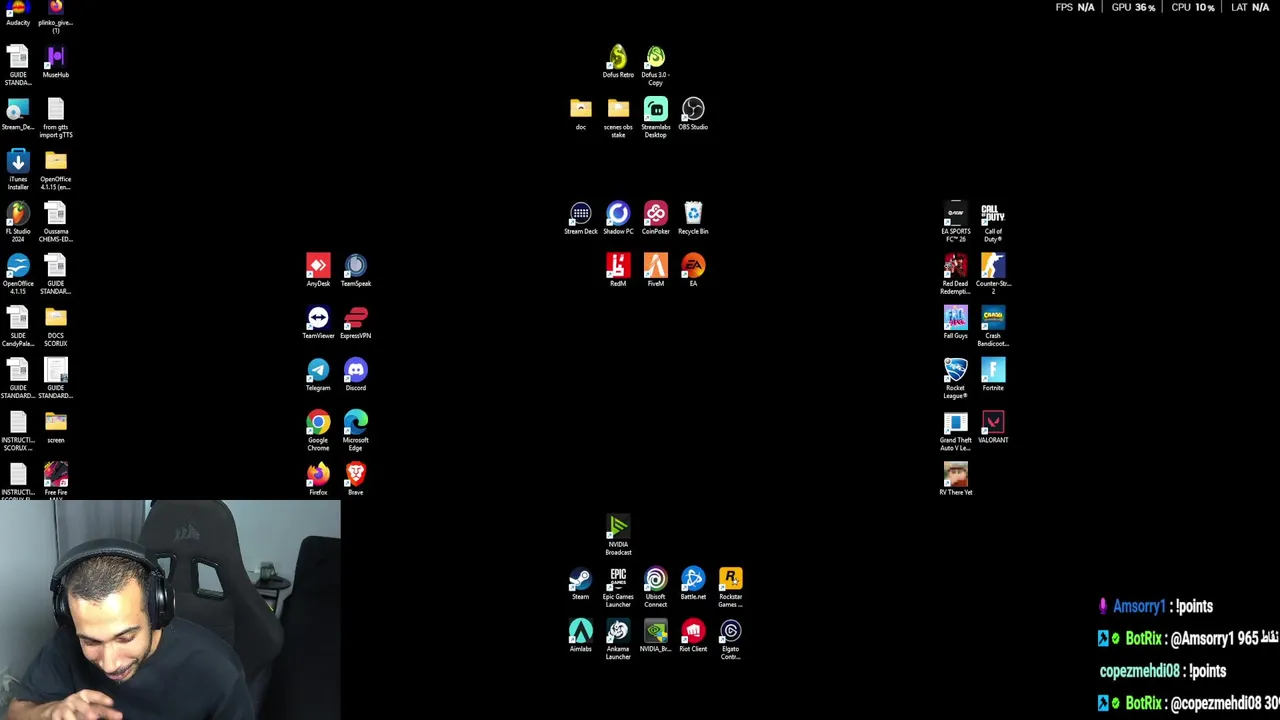Launch the Riot Client shortcut
Viewport: 1280px width, 720px height.
[693, 636]
